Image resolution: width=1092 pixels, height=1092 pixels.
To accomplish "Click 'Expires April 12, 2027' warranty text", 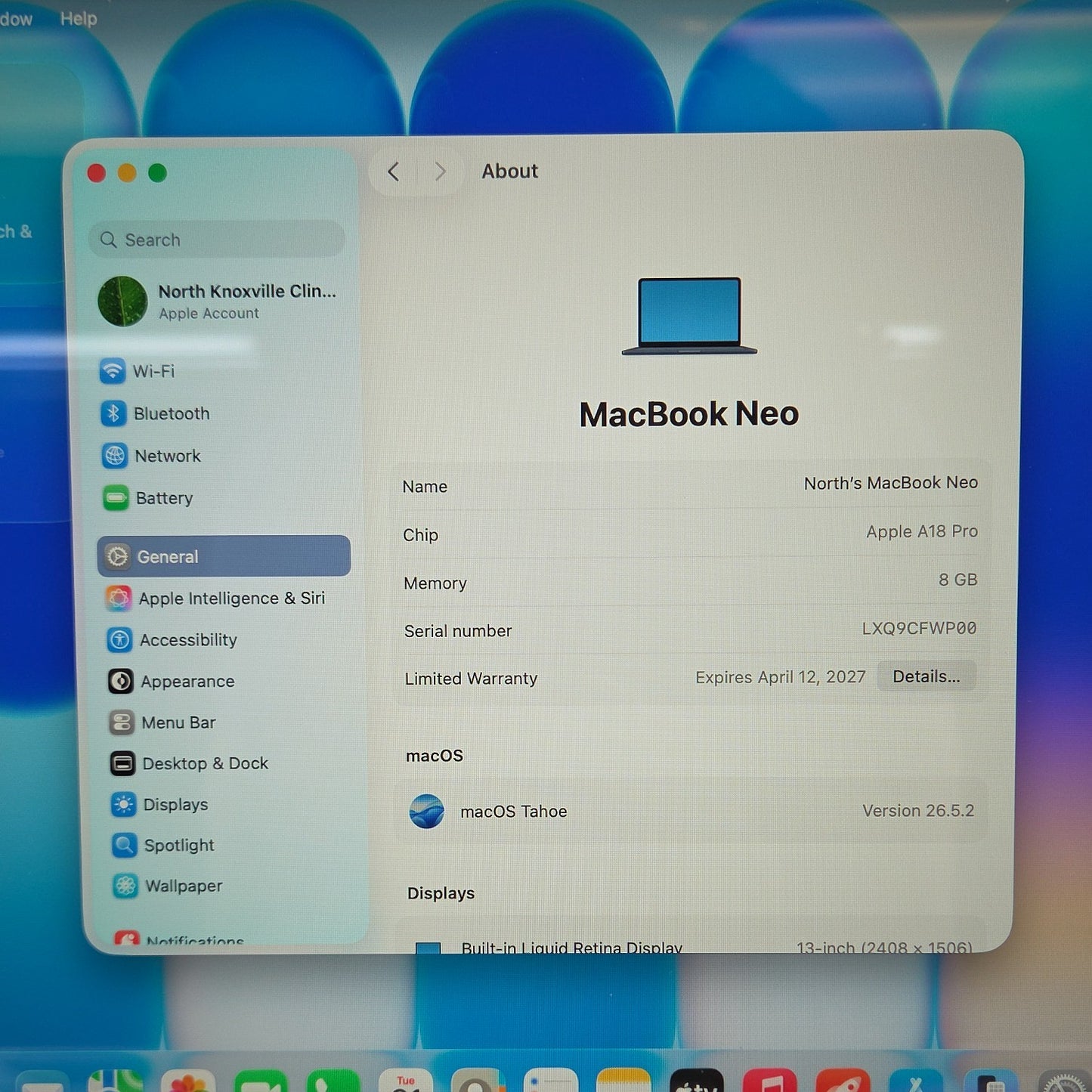I will (781, 677).
